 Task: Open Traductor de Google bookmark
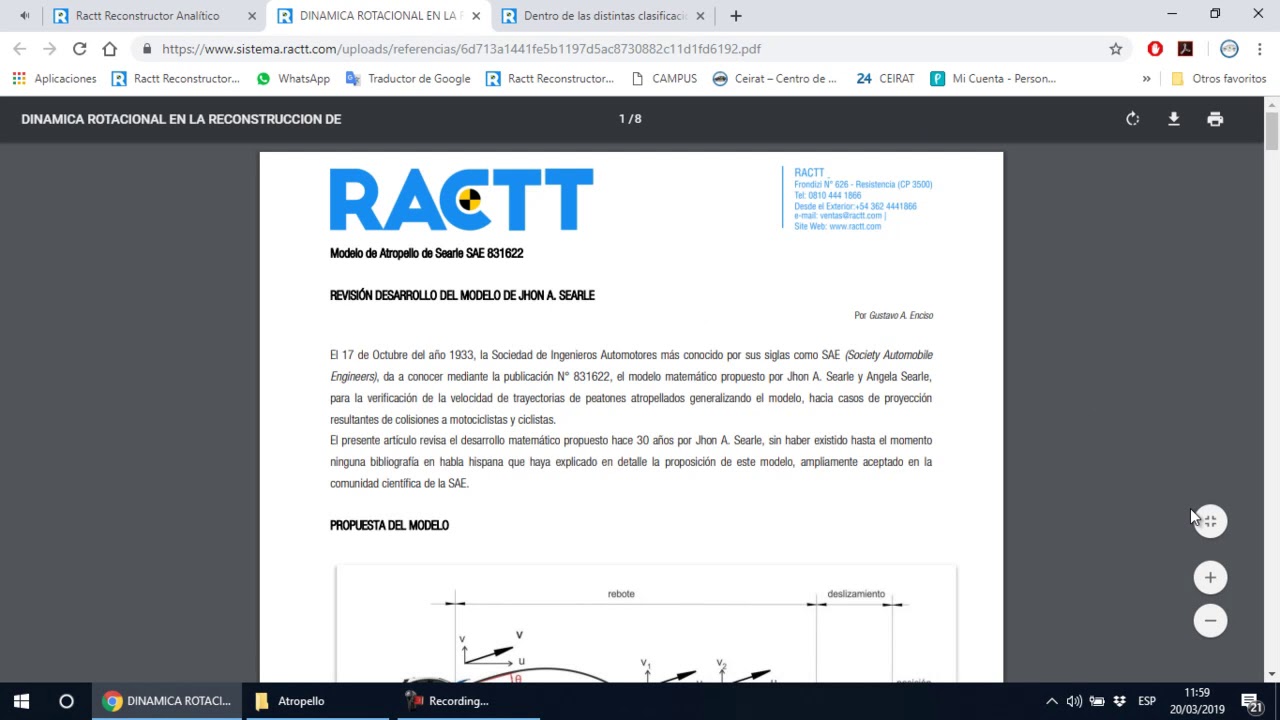point(408,79)
